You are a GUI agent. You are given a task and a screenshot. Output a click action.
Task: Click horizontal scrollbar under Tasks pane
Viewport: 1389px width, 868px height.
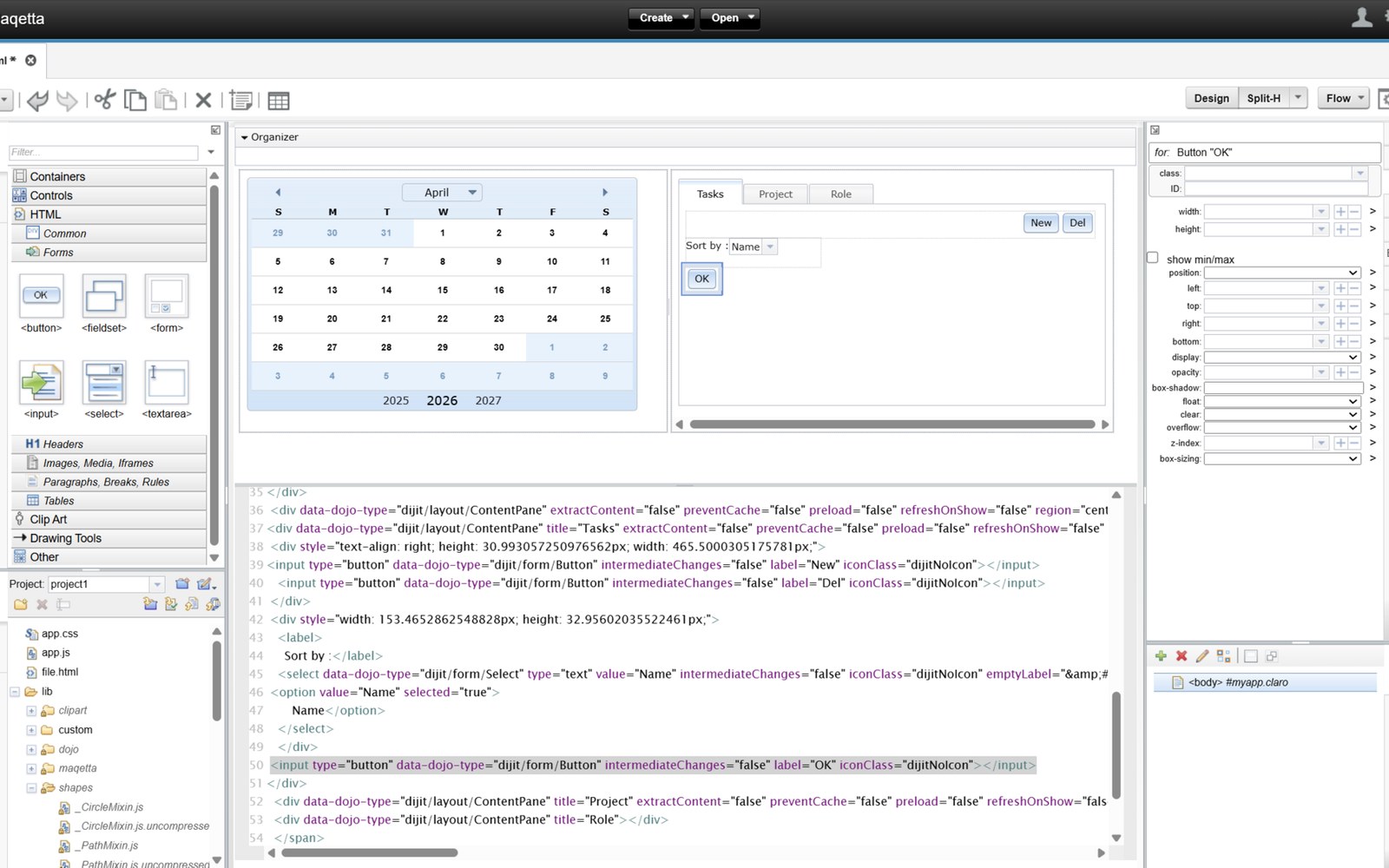[x=892, y=424]
